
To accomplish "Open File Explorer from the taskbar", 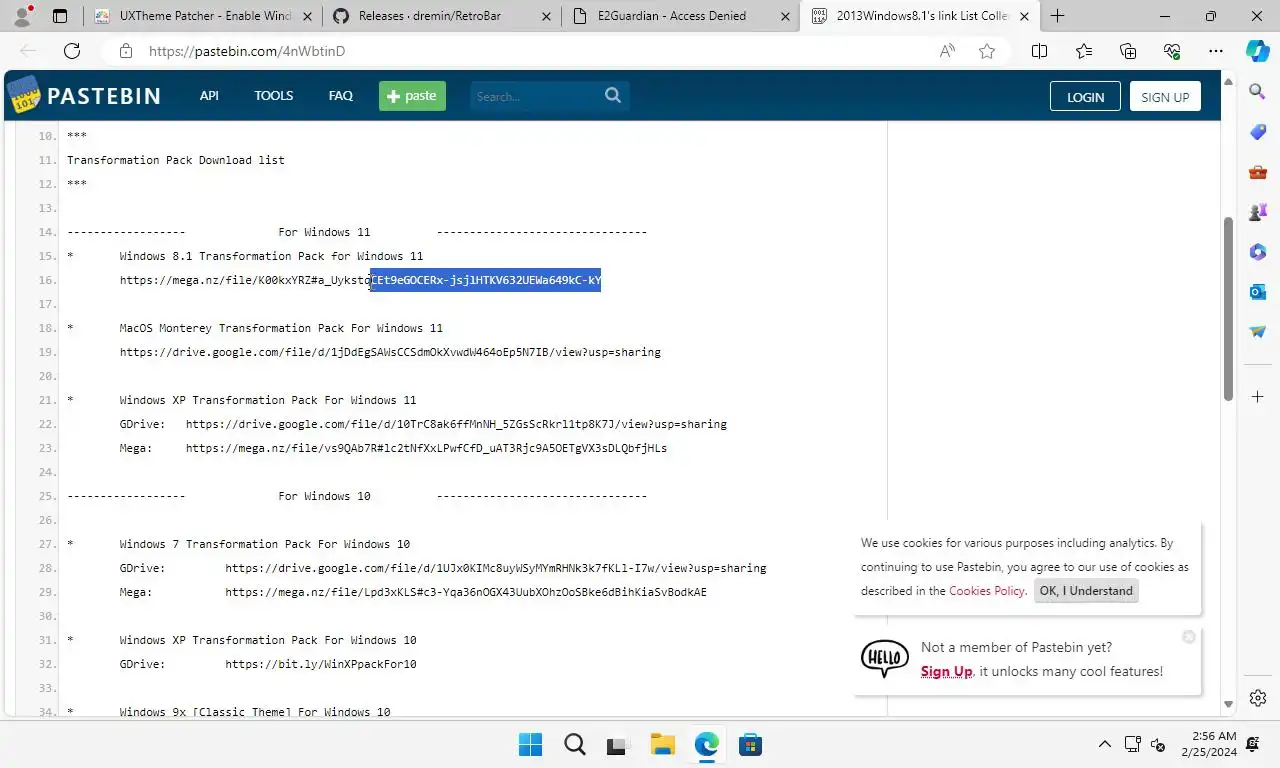I will point(663,744).
